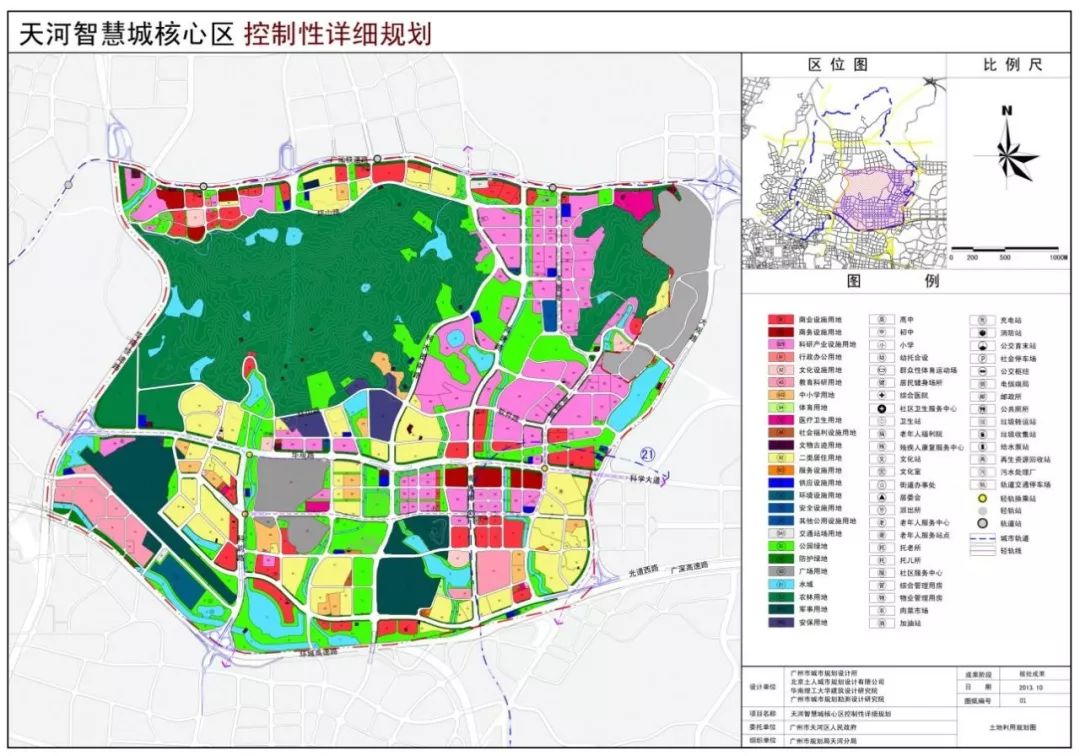Select the 公交枢纽 bus hub icon
Screen dimensions: 1080x756
pos(982,373)
